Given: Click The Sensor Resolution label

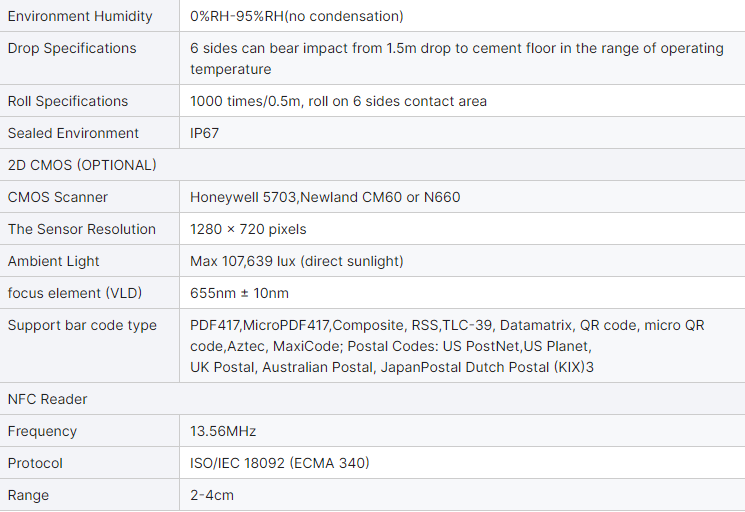Looking at the screenshot, I should tap(82, 229).
